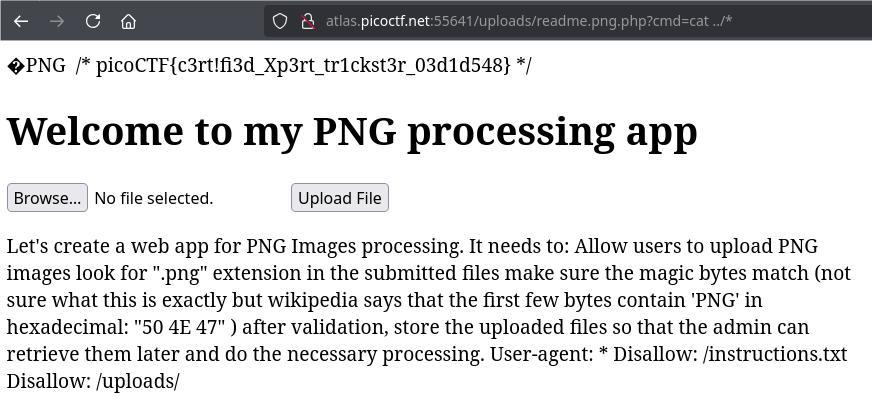Click the "No file selected." label
This screenshot has width=872, height=418.
coord(153,198)
